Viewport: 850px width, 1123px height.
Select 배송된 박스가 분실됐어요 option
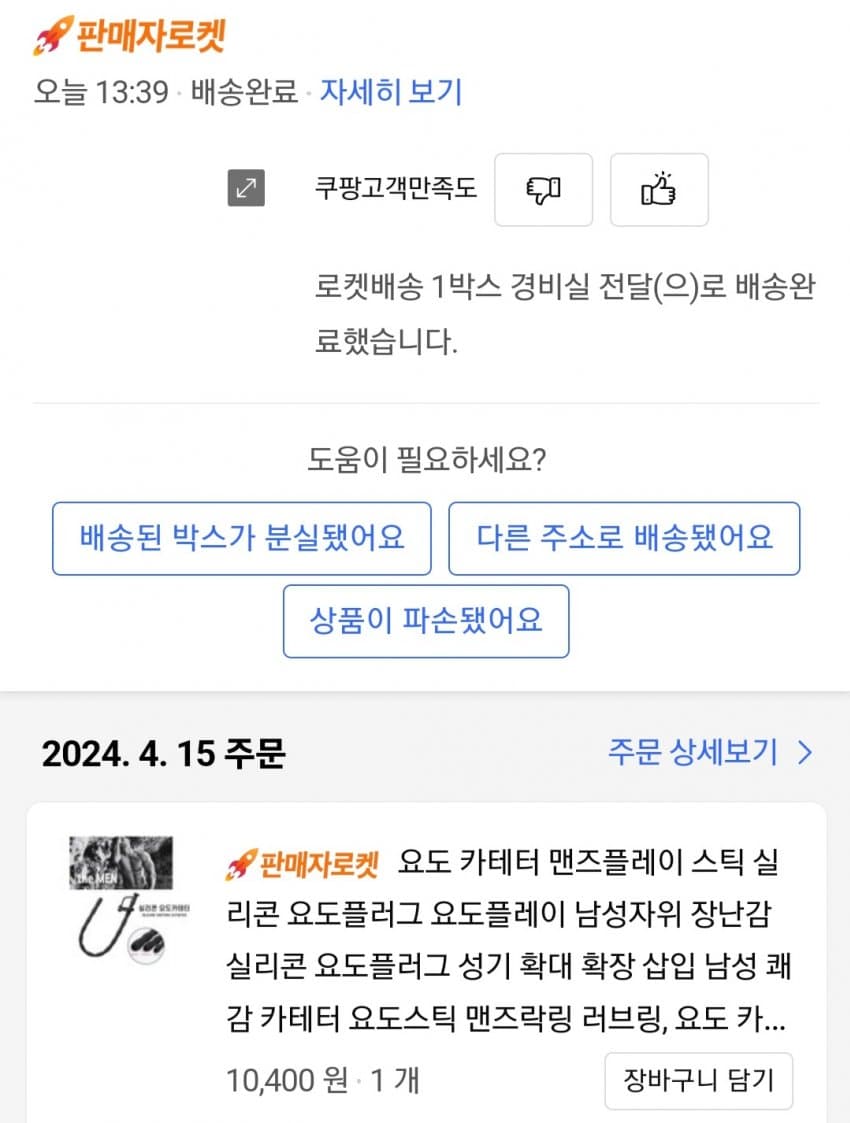tap(242, 539)
